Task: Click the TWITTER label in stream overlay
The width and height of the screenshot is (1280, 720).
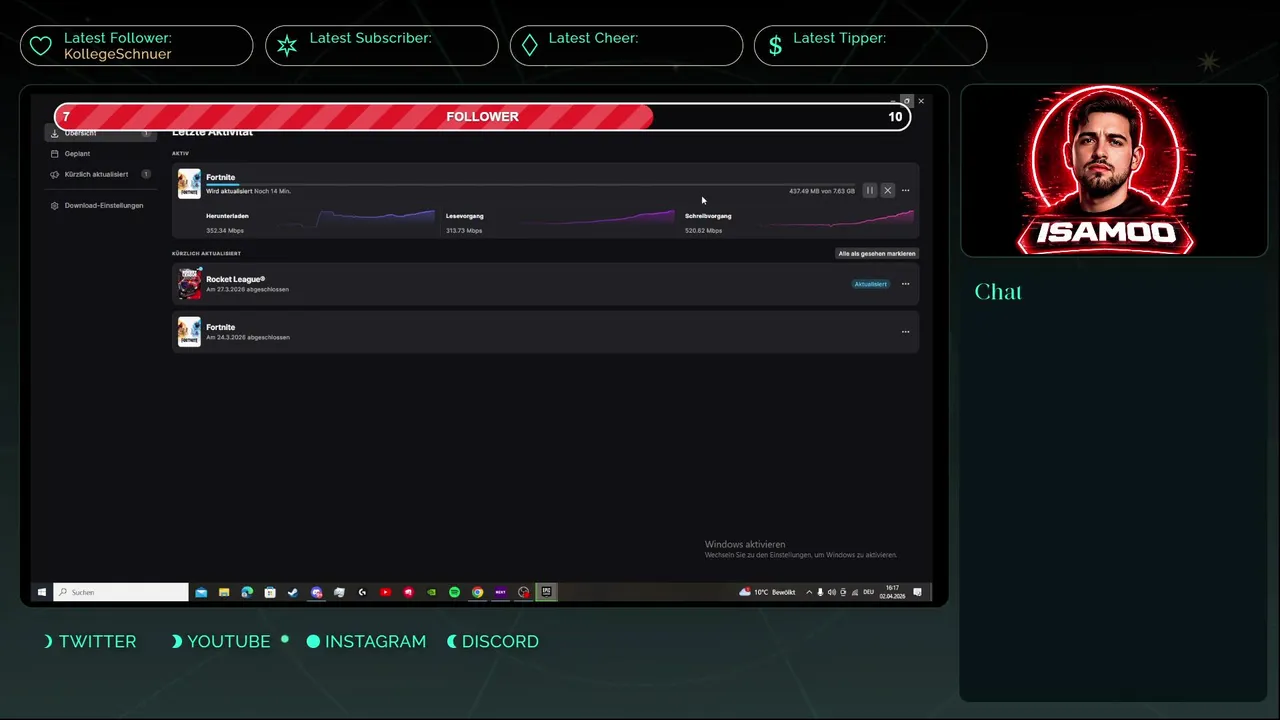Action: tap(97, 641)
